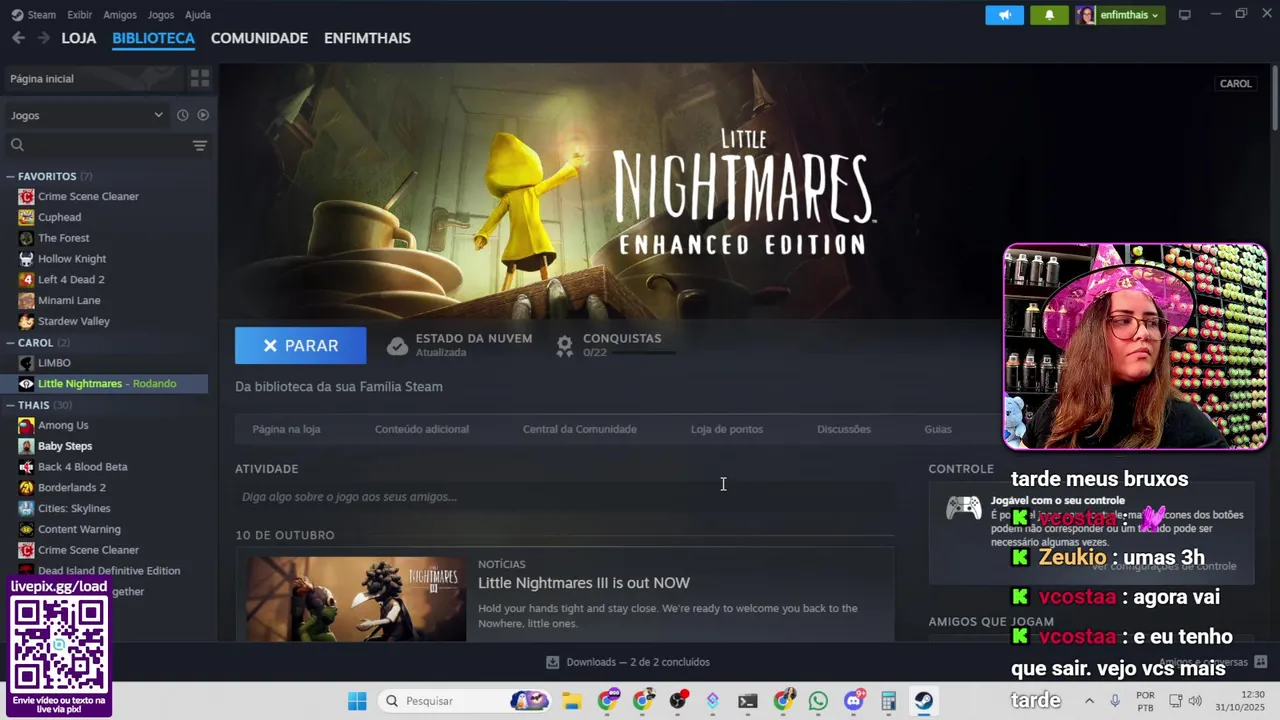
Task: Collapse the CAROL category
Action: [10, 343]
